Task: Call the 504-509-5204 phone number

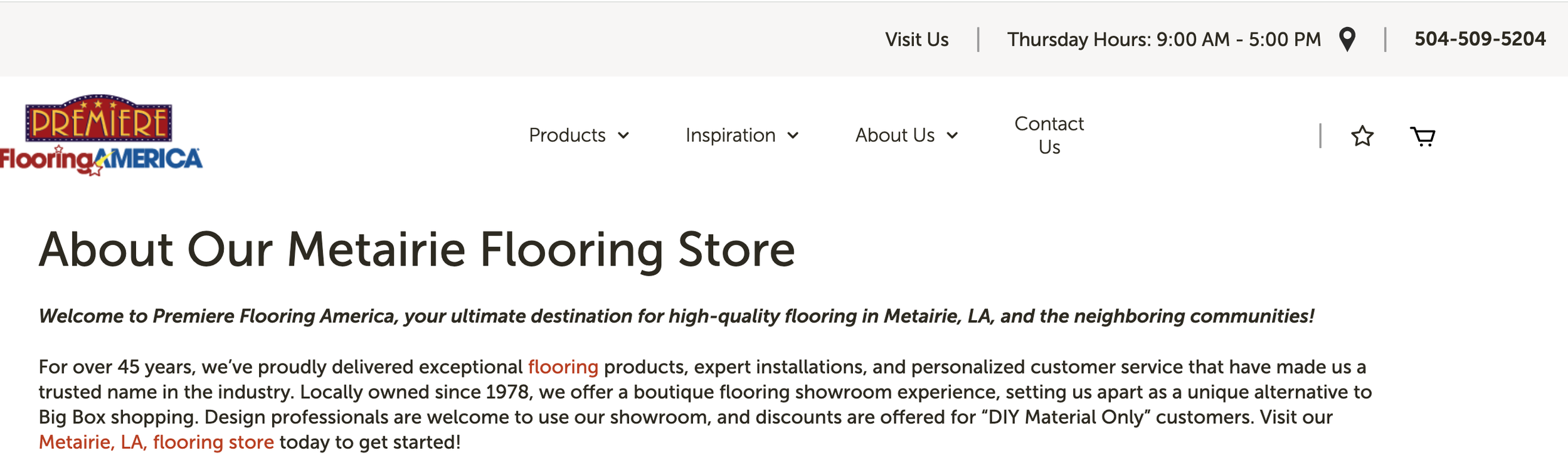Action: point(1480,39)
